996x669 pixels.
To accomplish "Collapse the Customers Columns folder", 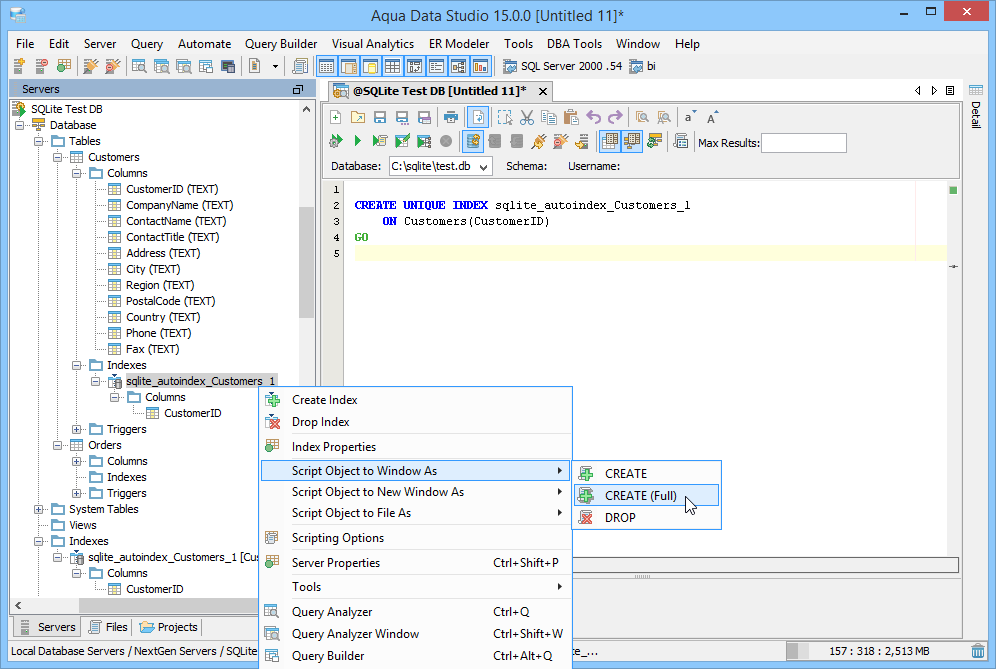I will click(x=76, y=173).
